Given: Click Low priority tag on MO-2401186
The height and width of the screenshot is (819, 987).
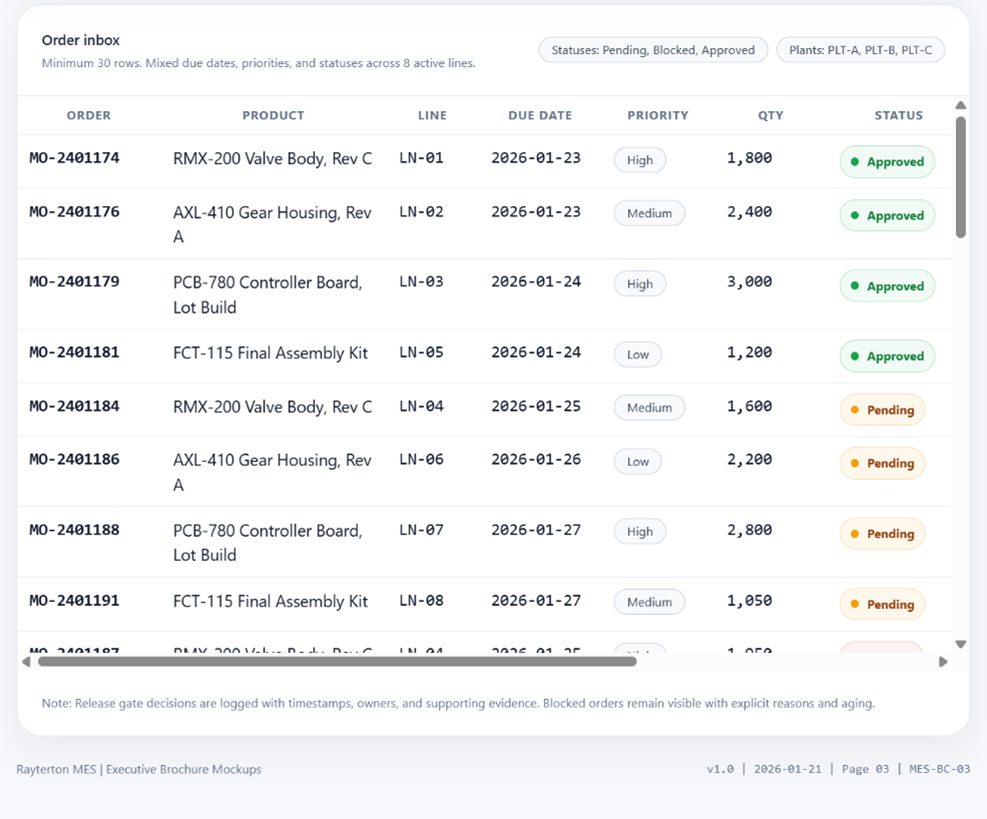Looking at the screenshot, I should (x=638, y=462).
